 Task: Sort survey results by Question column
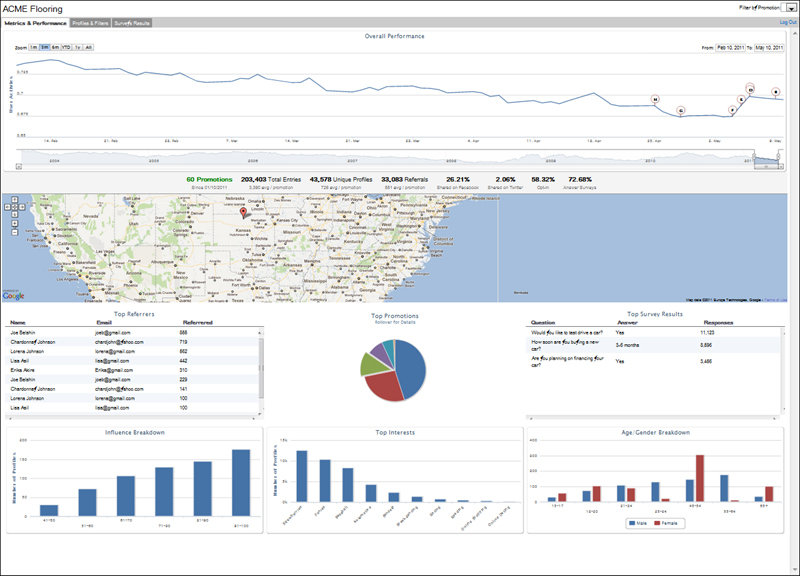[x=543, y=322]
